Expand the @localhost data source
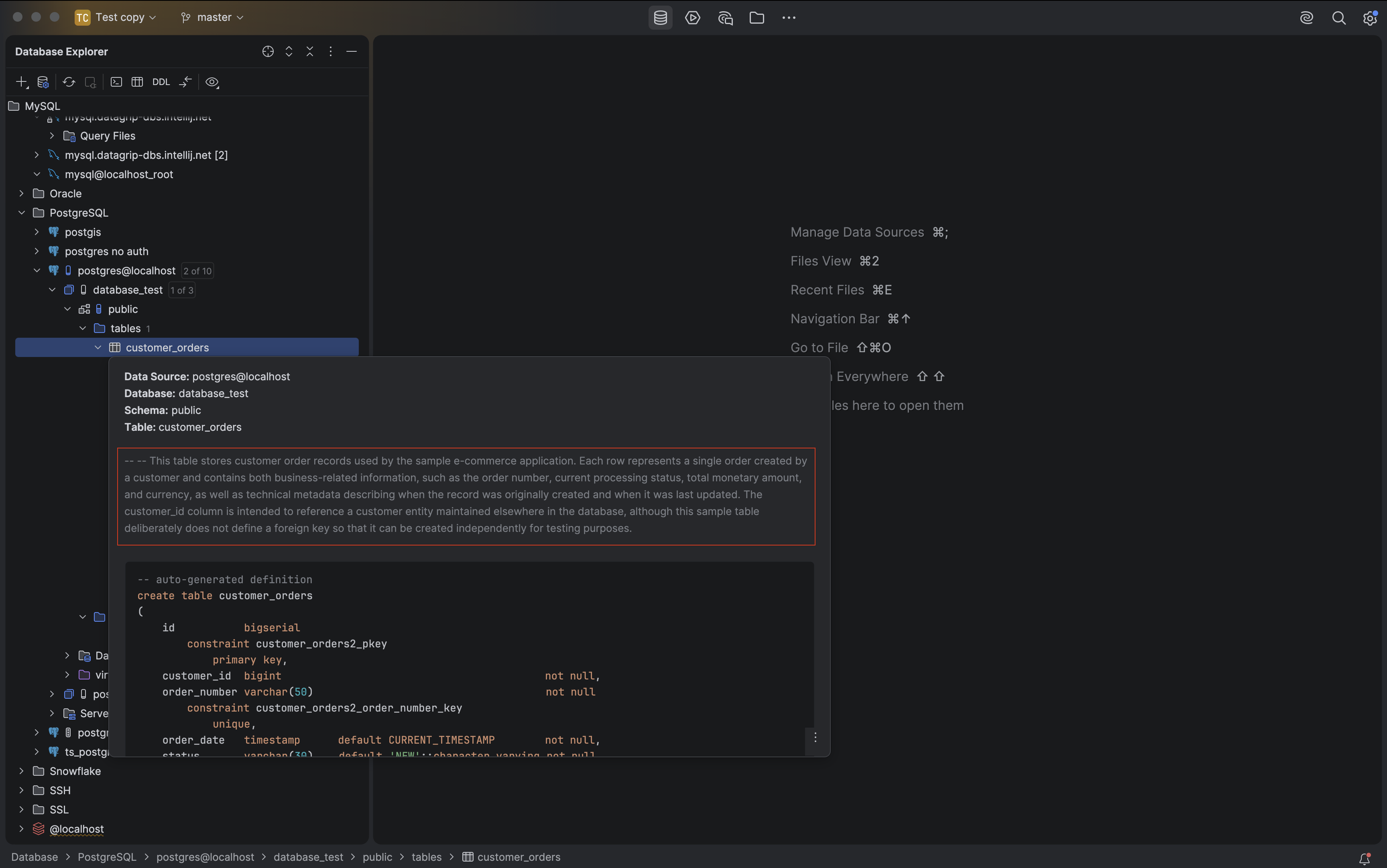 coord(21,829)
